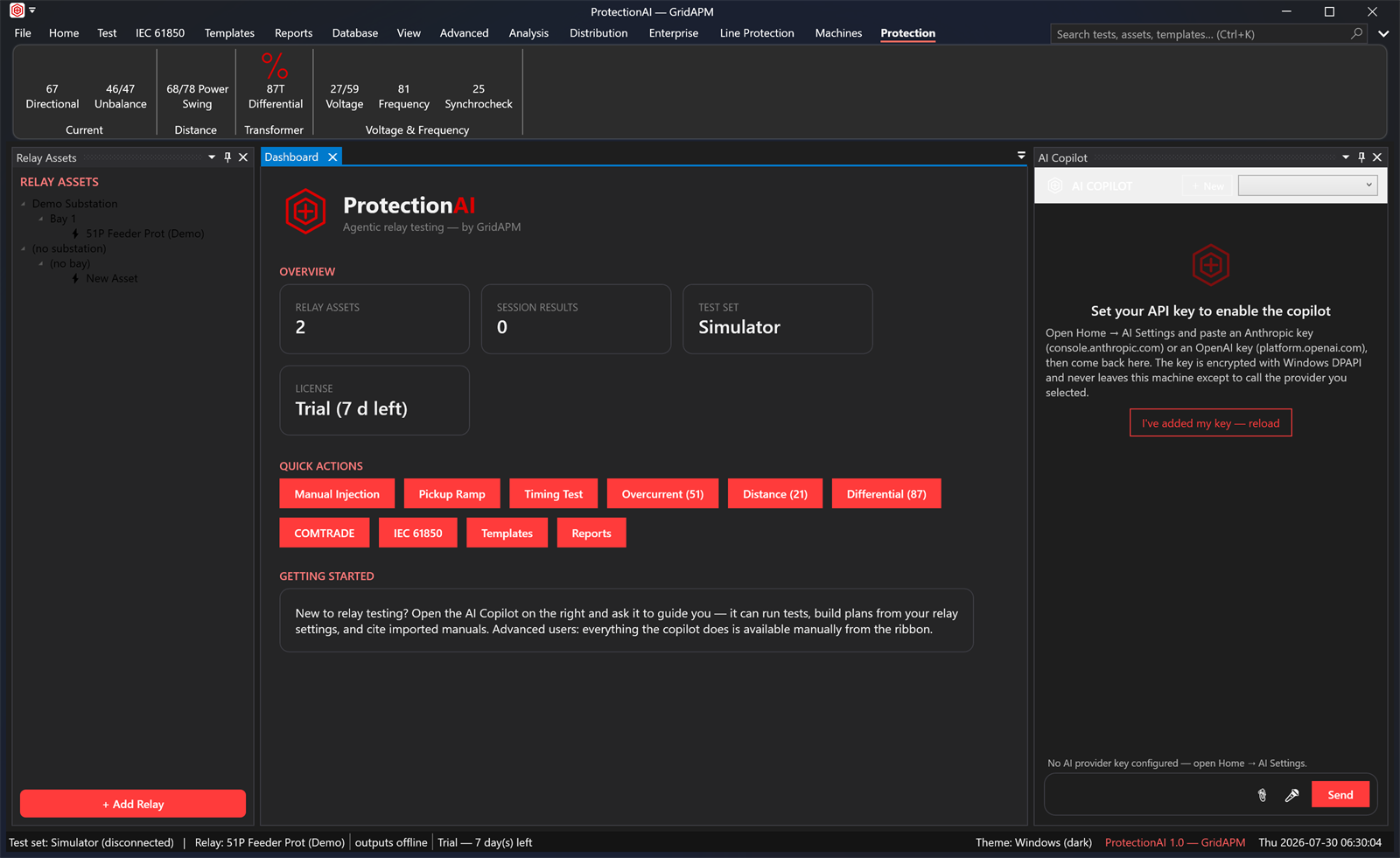Screen dimensions: 1400x858
Task: Click the Send button in AI Copilot
Action: tap(1340, 795)
